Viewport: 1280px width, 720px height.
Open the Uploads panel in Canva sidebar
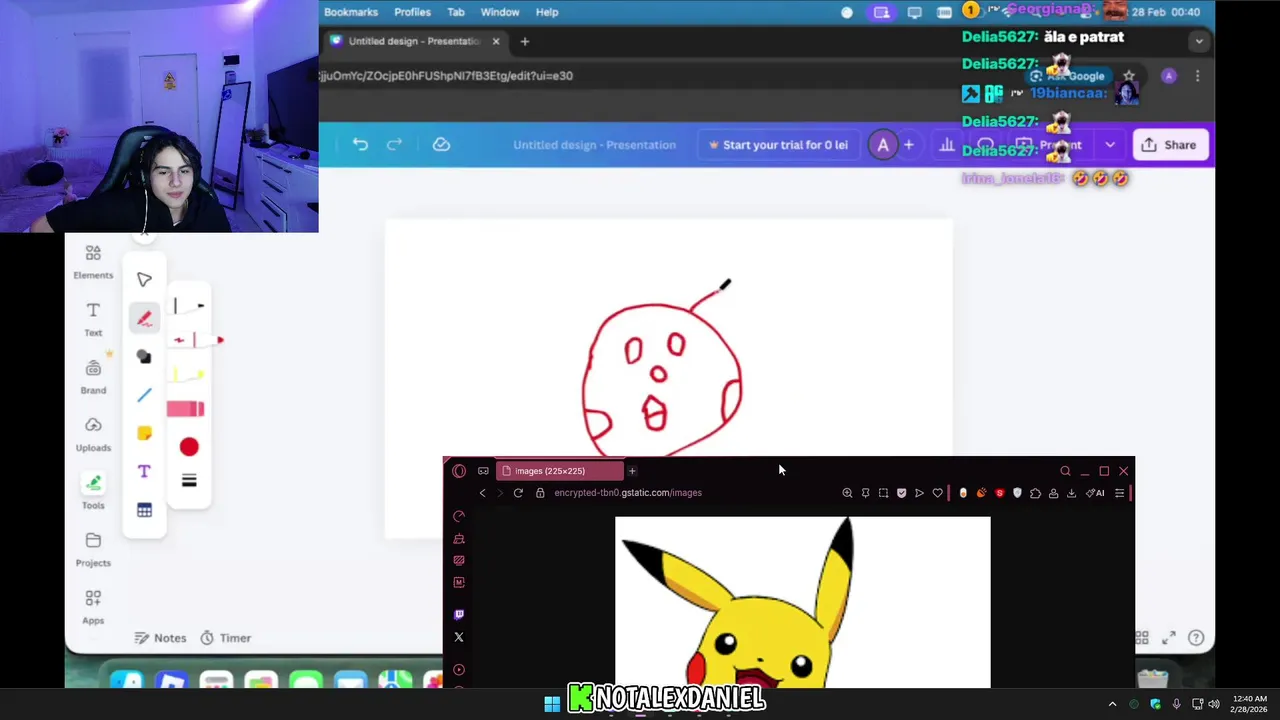pyautogui.click(x=93, y=435)
